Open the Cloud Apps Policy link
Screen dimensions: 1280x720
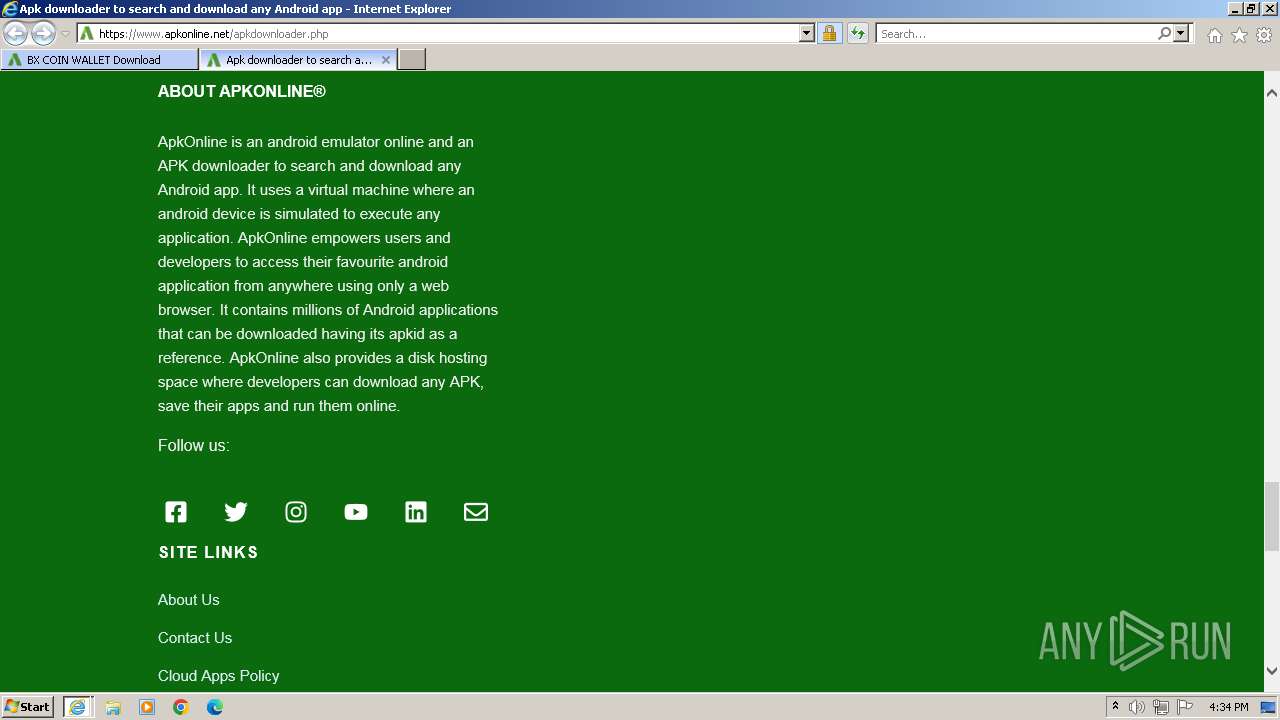pyautogui.click(x=219, y=676)
